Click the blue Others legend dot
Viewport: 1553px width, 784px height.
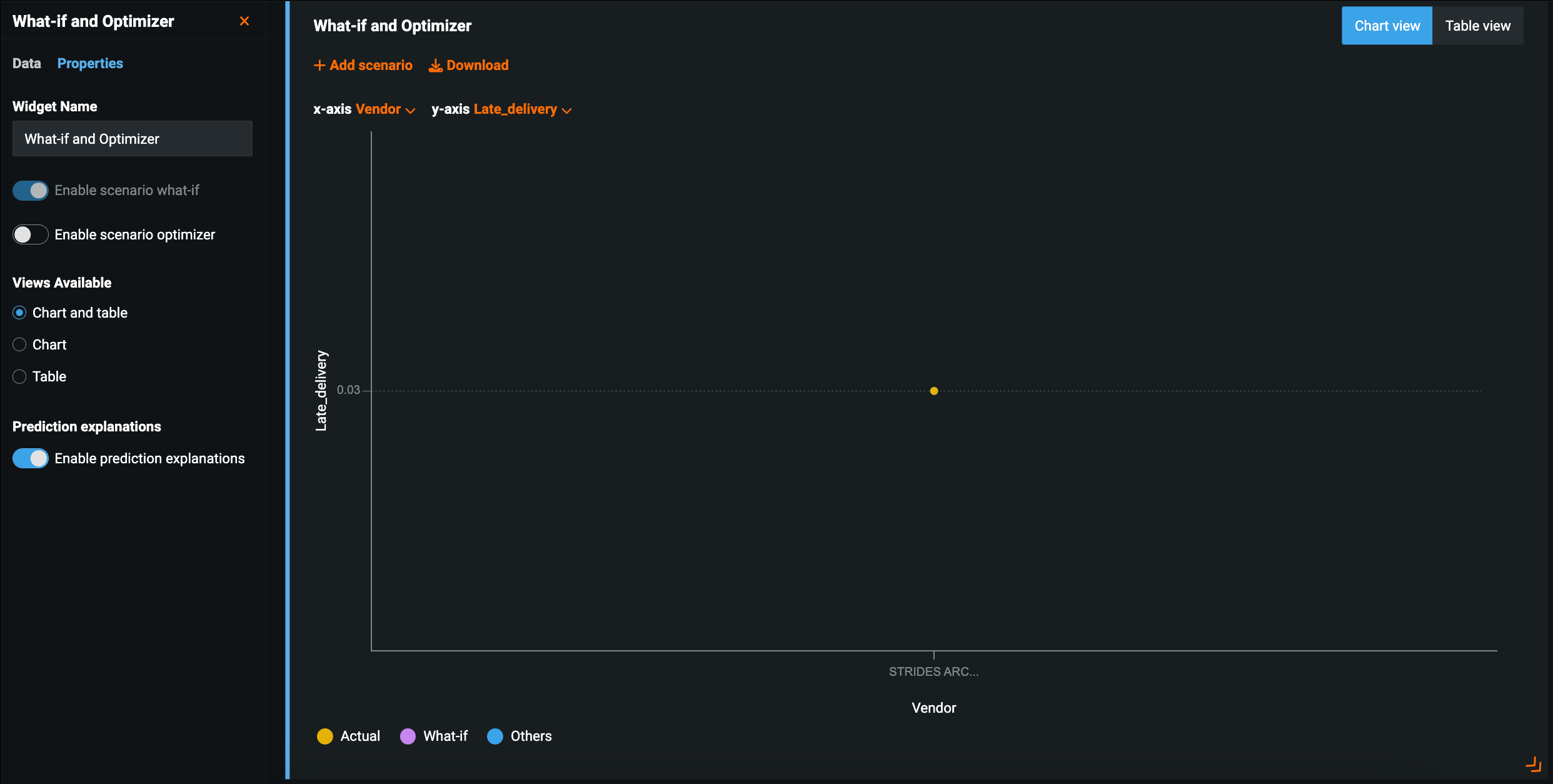(x=495, y=736)
